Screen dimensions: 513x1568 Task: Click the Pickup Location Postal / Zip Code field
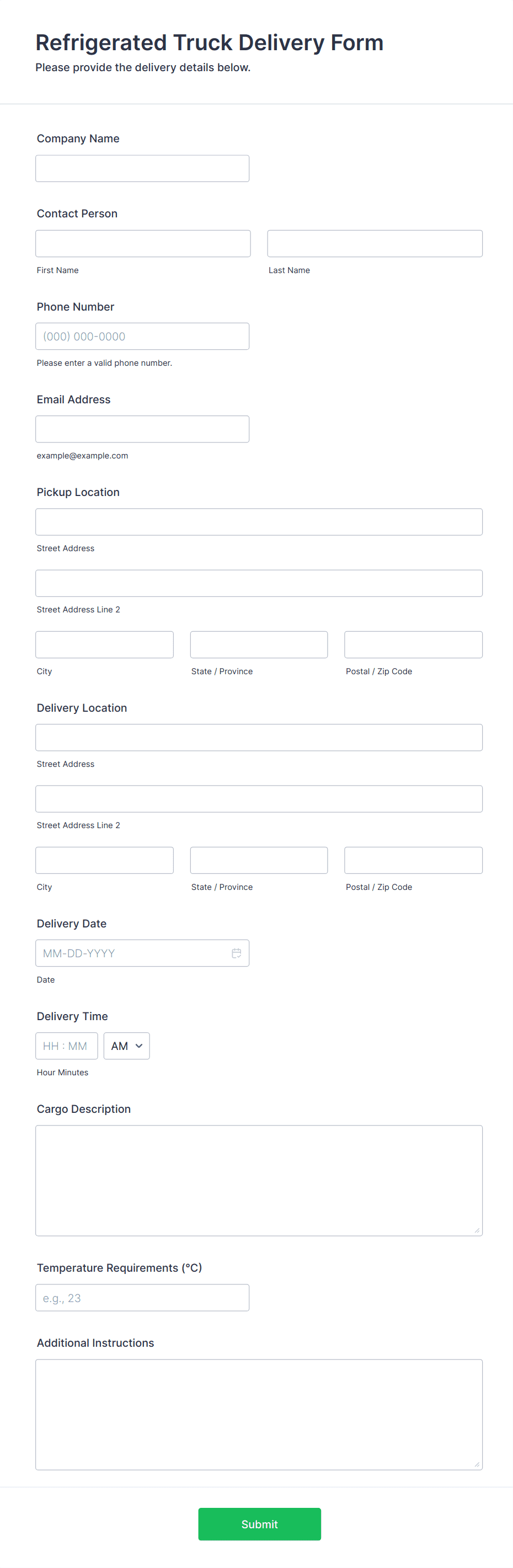pos(413,644)
